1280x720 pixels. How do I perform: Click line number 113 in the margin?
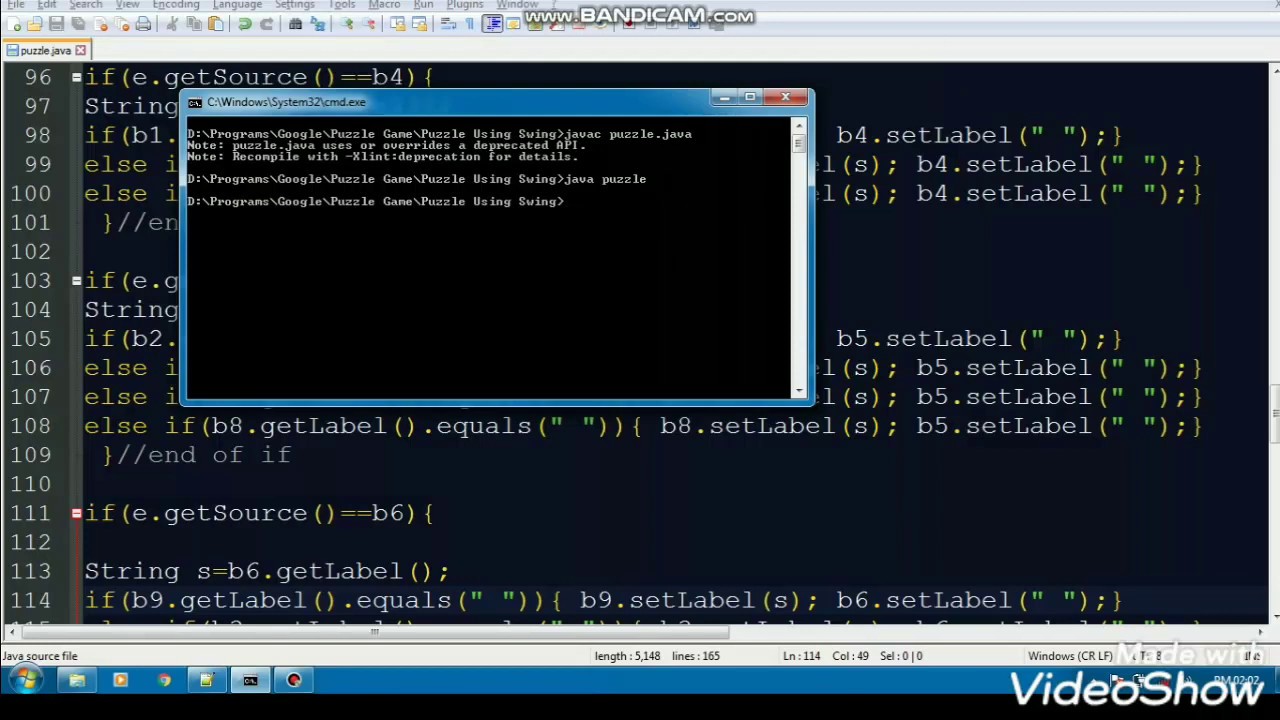tap(32, 571)
